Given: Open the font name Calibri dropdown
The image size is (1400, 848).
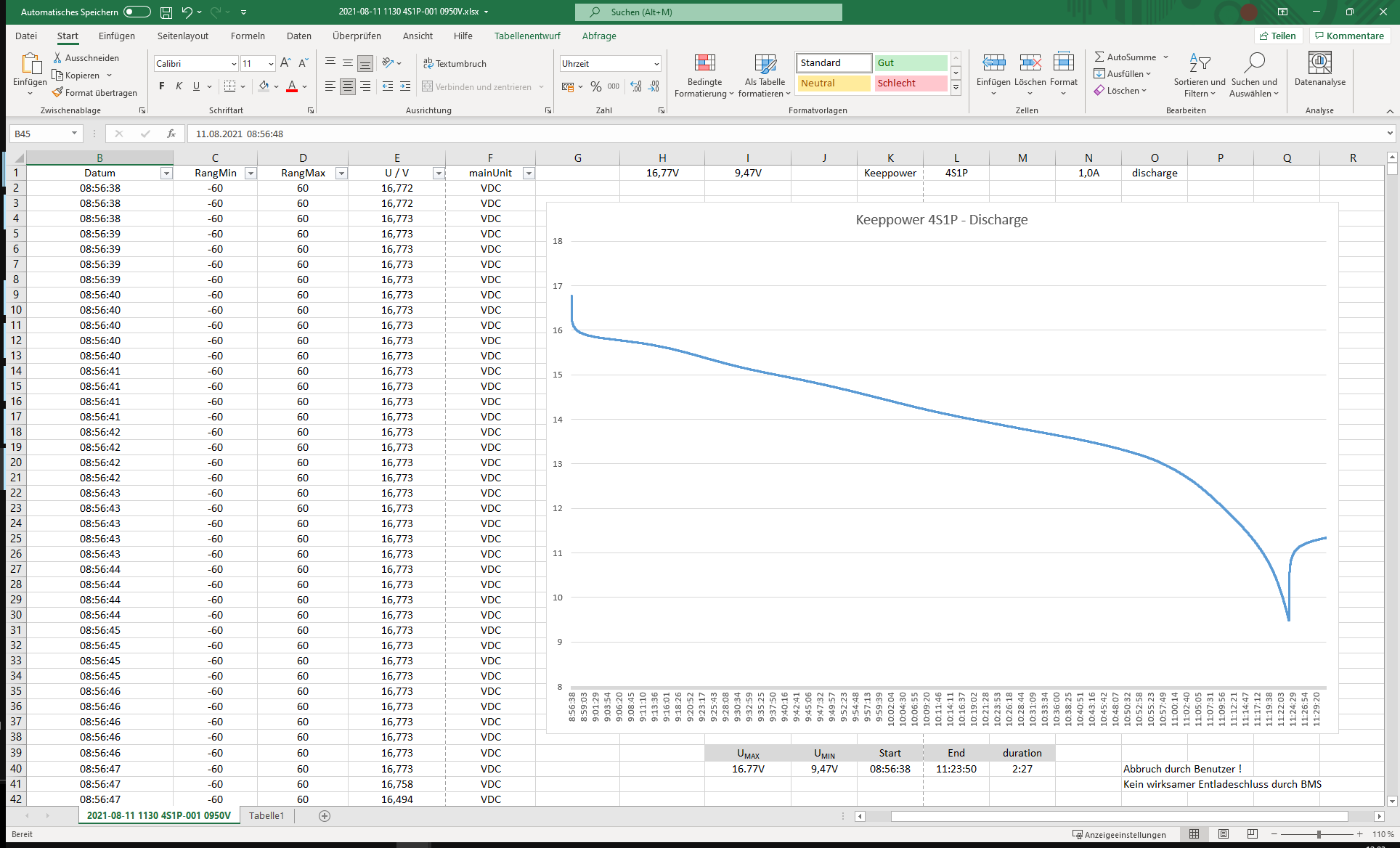Looking at the screenshot, I should (x=234, y=64).
